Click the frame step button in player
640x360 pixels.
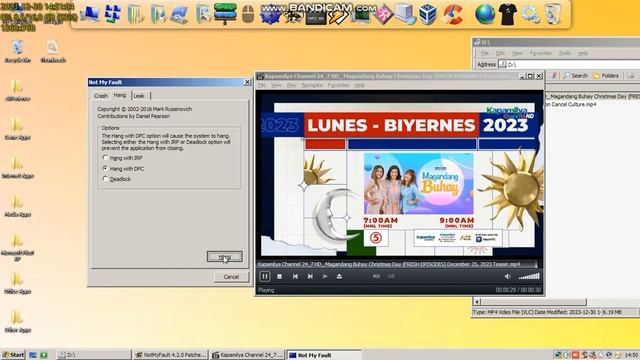pos(325,276)
